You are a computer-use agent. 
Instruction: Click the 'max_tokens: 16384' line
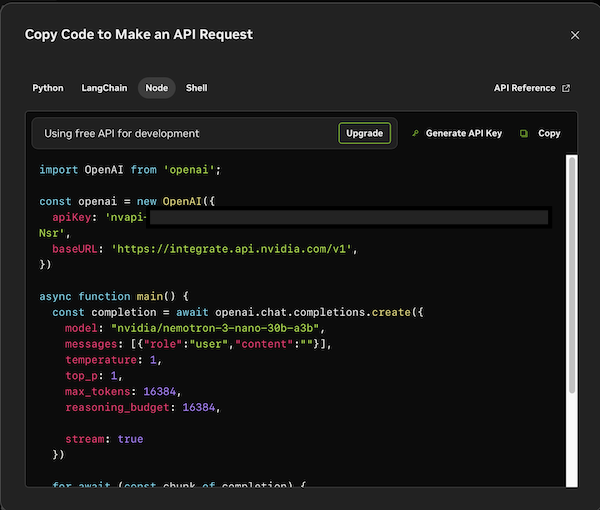point(123,391)
